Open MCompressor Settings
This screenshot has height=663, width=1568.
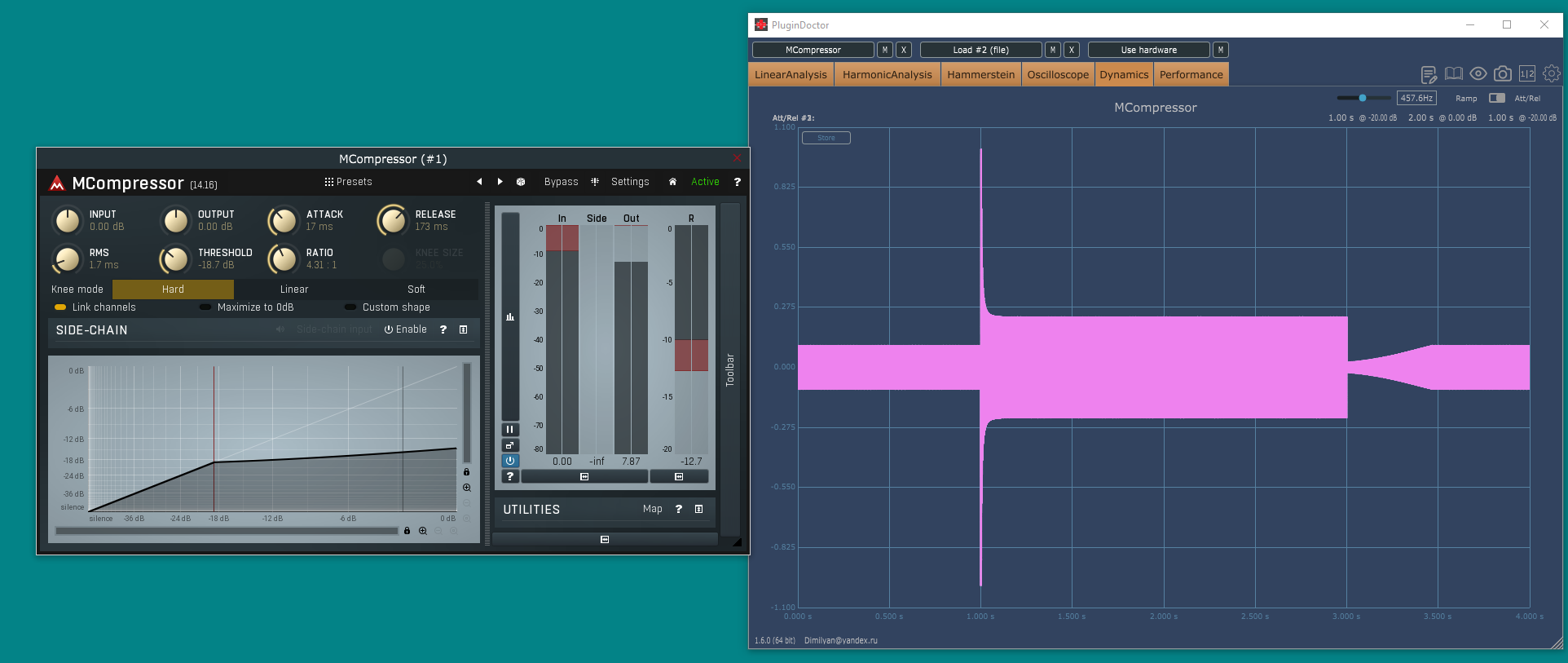point(630,182)
